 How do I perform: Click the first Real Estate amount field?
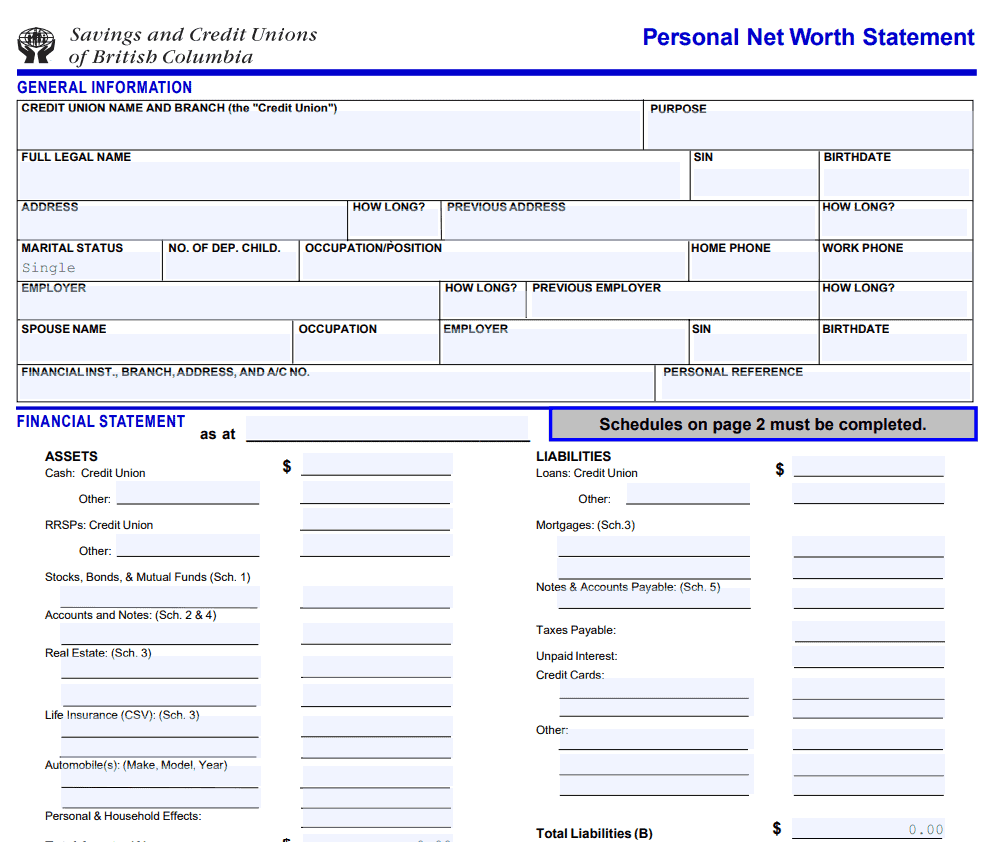[x=377, y=667]
